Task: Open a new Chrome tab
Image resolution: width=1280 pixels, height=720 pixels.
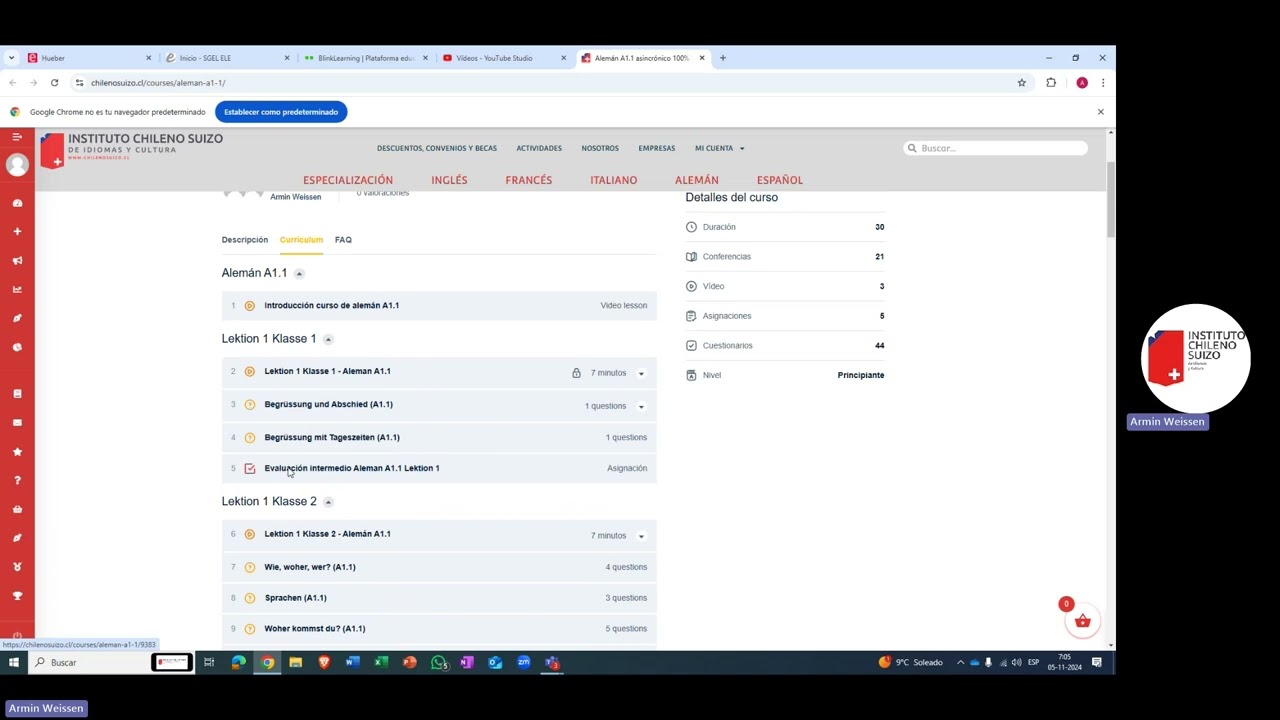Action: [x=722, y=58]
